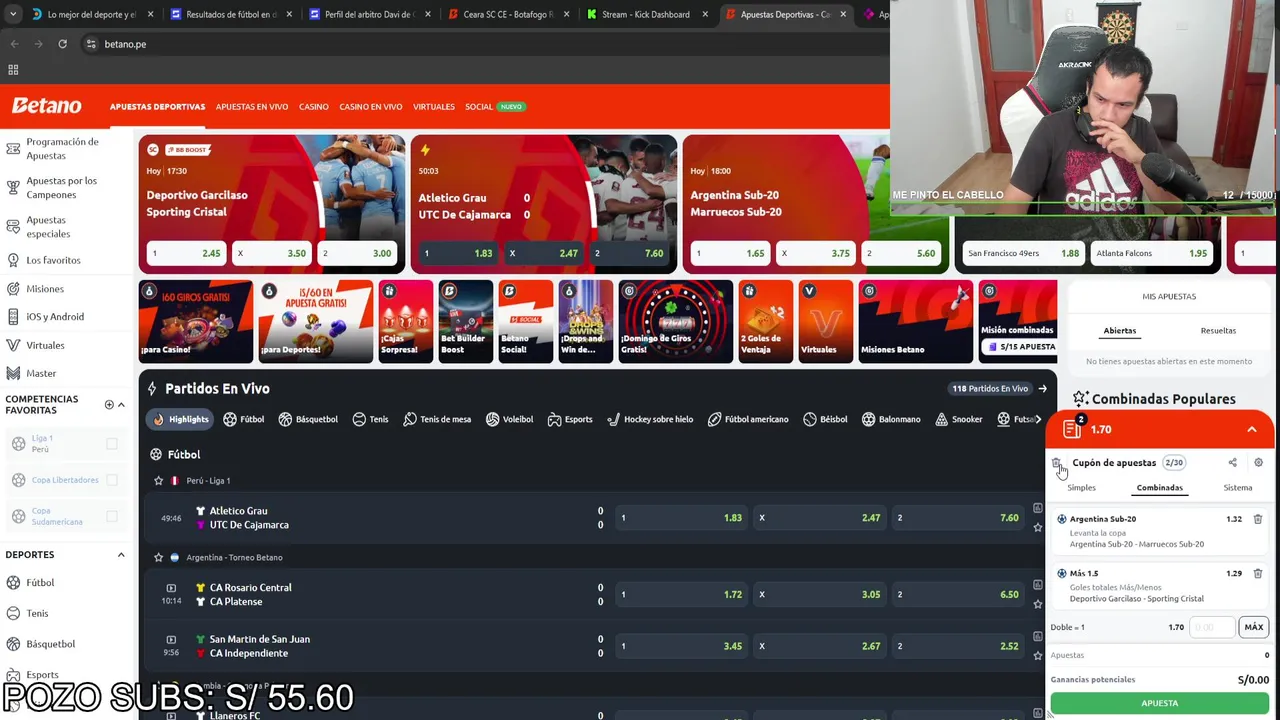This screenshot has height=720, width=1280.
Task: Click the orange betslip icon showing 2
Action: 1072,429
